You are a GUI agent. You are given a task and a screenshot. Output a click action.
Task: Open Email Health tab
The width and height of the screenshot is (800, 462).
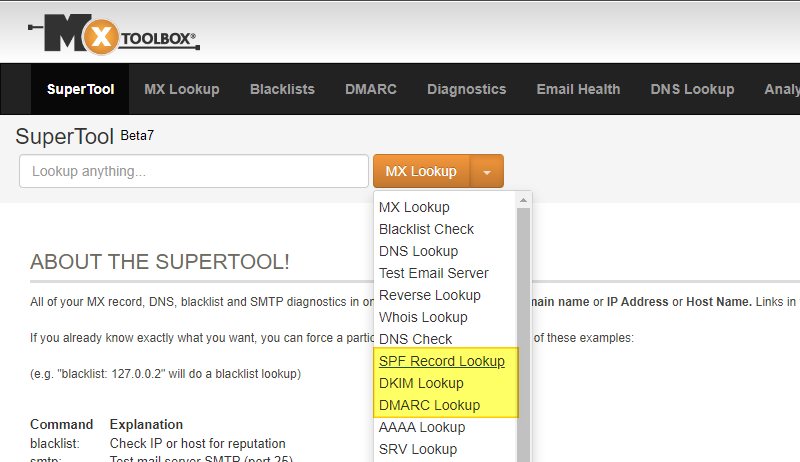pyautogui.click(x=578, y=89)
